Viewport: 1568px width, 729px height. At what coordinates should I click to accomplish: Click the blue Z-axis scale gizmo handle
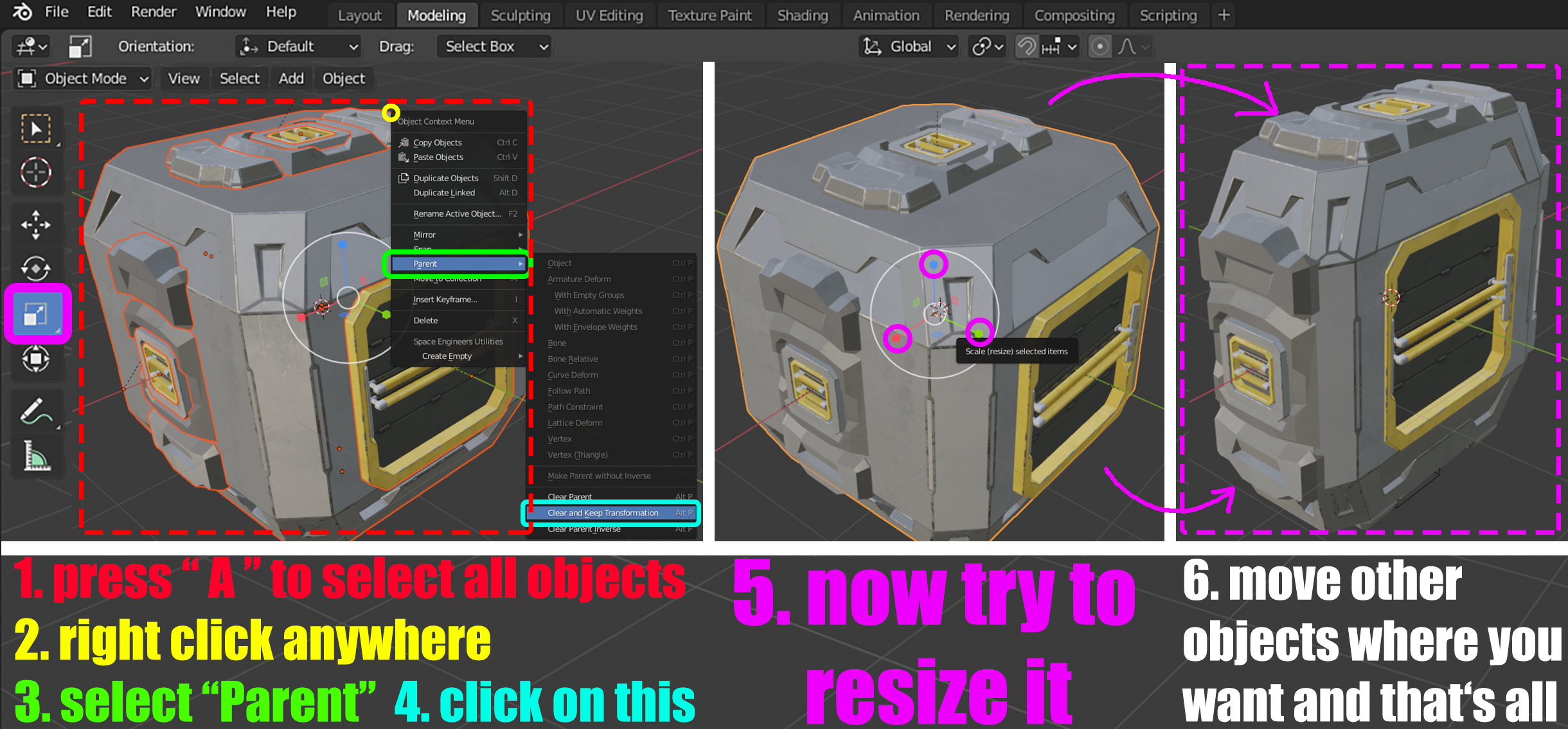click(x=933, y=264)
